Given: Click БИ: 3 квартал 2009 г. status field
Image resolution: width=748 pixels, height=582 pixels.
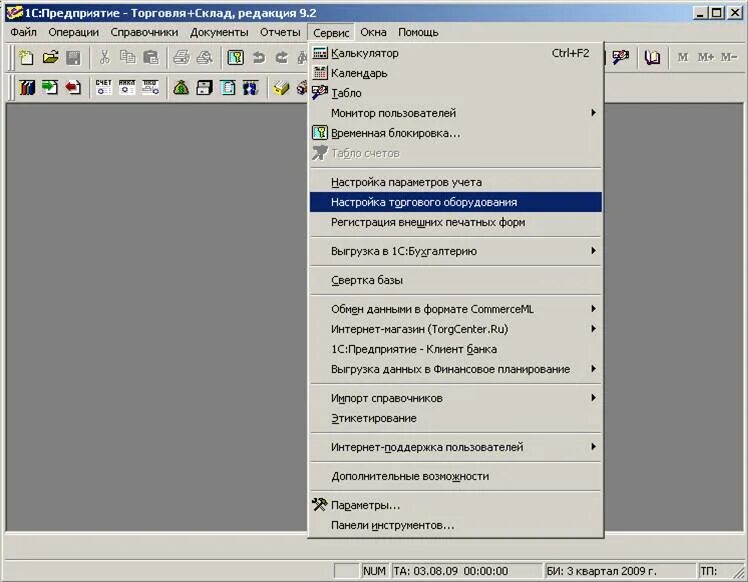Looking at the screenshot, I should pyautogui.click(x=620, y=571).
